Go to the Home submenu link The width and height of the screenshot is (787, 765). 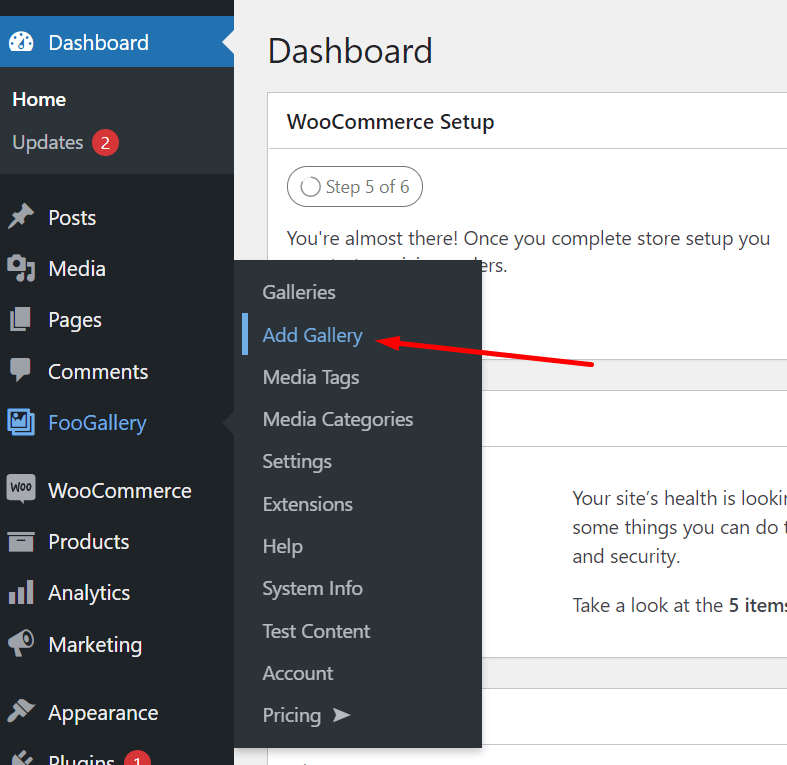coord(39,99)
